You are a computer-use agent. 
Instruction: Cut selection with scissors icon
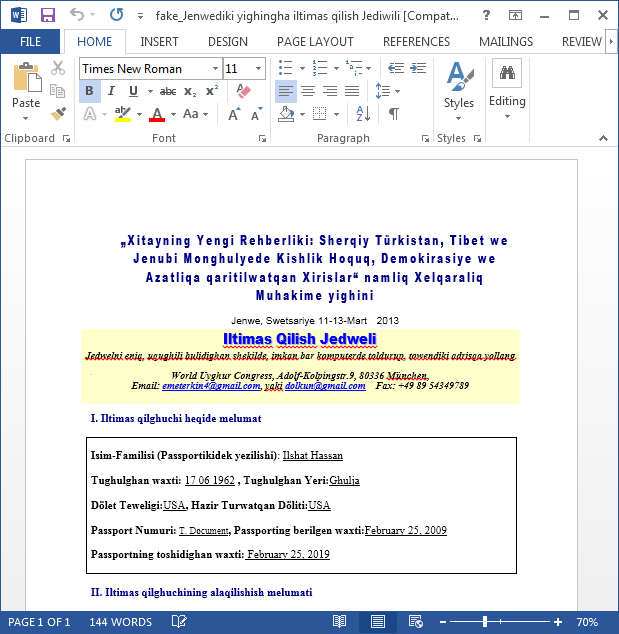point(58,68)
